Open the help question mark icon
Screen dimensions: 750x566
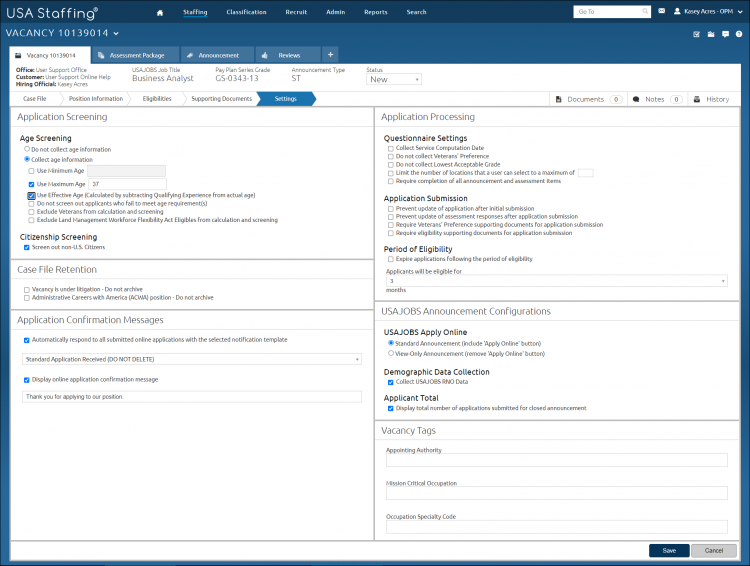click(x=739, y=34)
